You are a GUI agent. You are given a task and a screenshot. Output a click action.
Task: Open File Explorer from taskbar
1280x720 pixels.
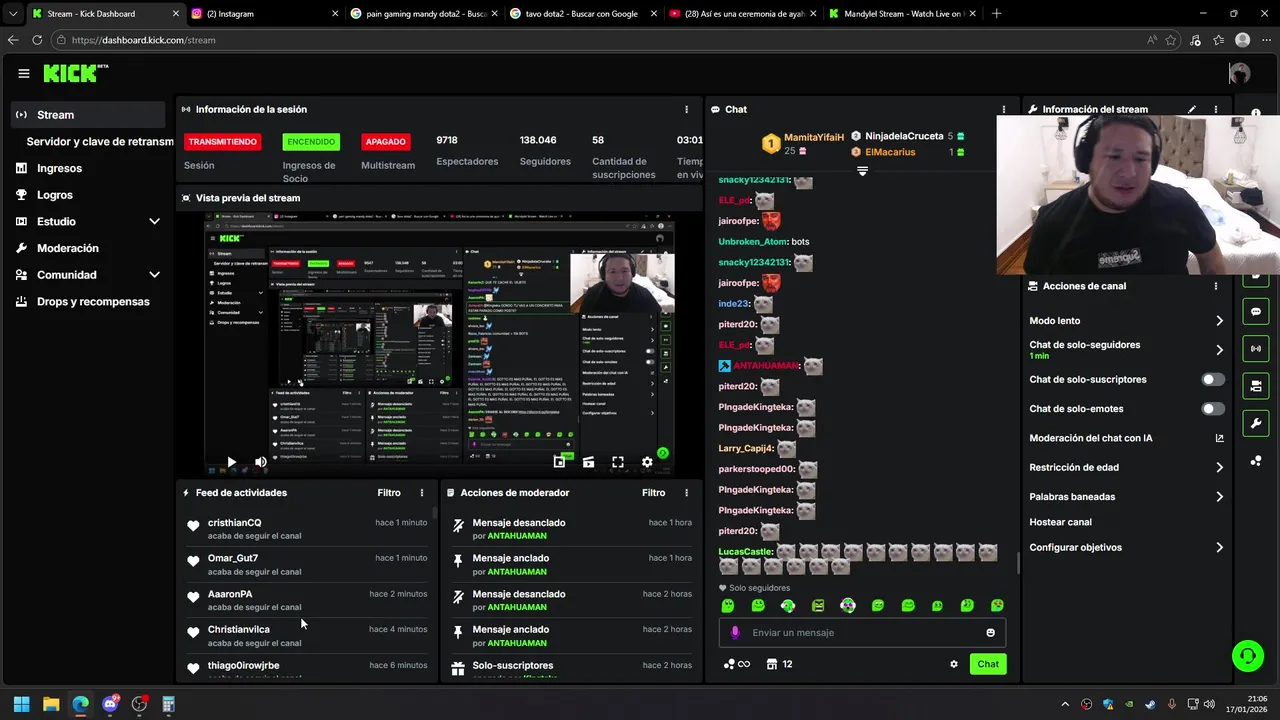pyautogui.click(x=51, y=704)
